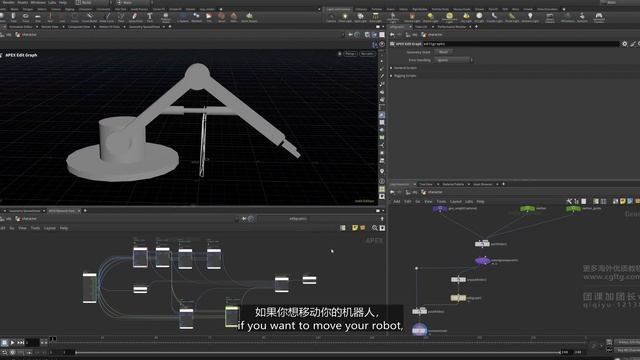This screenshot has height=360, width=640.
Task: Select the Spray Paint shelf tool
Action: (135, 17)
